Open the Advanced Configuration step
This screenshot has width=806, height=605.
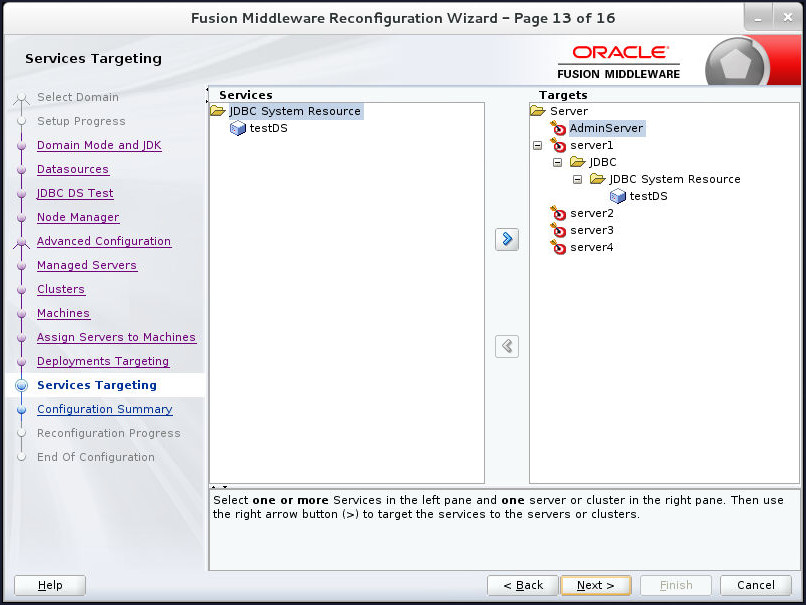pos(104,242)
